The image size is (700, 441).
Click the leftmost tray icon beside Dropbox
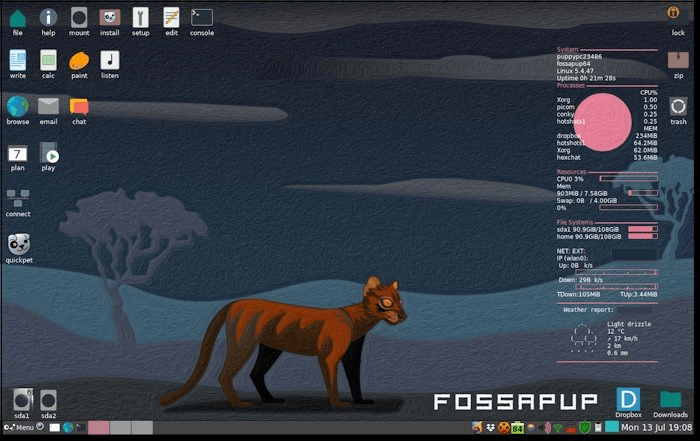(477, 428)
